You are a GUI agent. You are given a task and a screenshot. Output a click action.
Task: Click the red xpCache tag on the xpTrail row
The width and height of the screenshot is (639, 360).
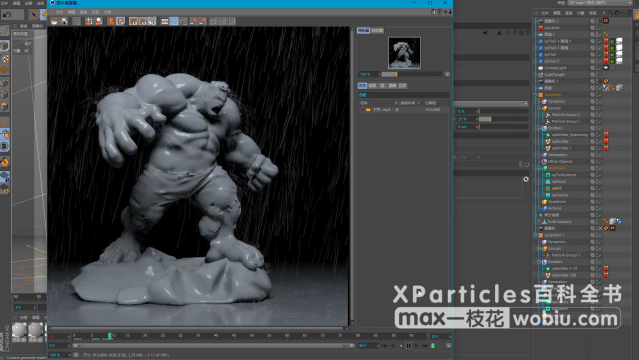606,54
